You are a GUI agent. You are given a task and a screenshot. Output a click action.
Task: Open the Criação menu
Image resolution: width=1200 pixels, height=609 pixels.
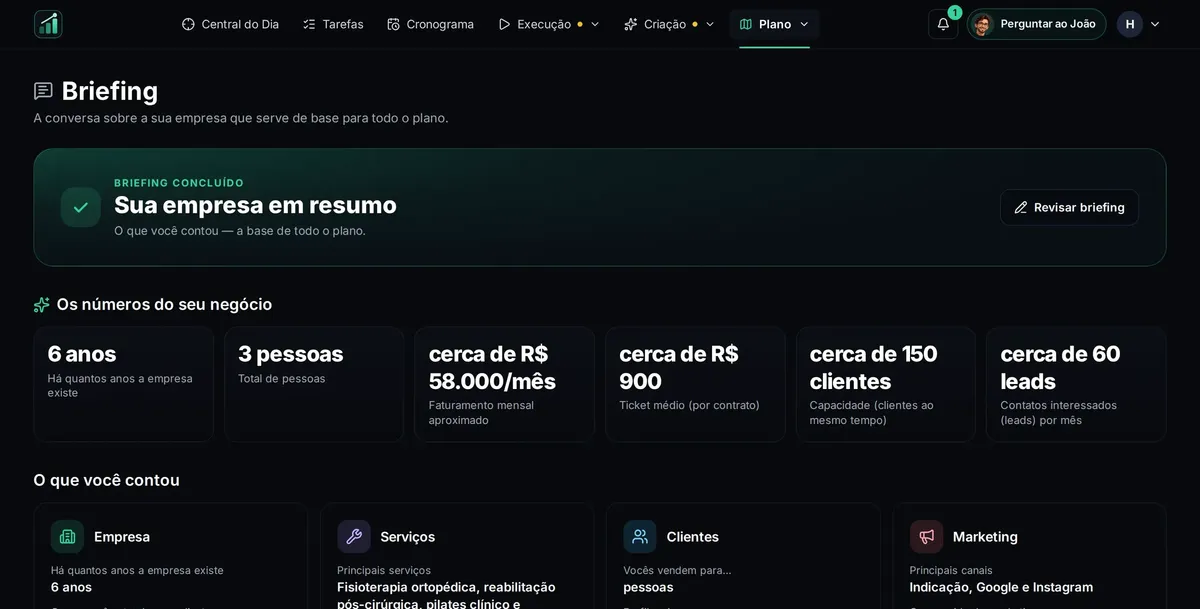669,24
